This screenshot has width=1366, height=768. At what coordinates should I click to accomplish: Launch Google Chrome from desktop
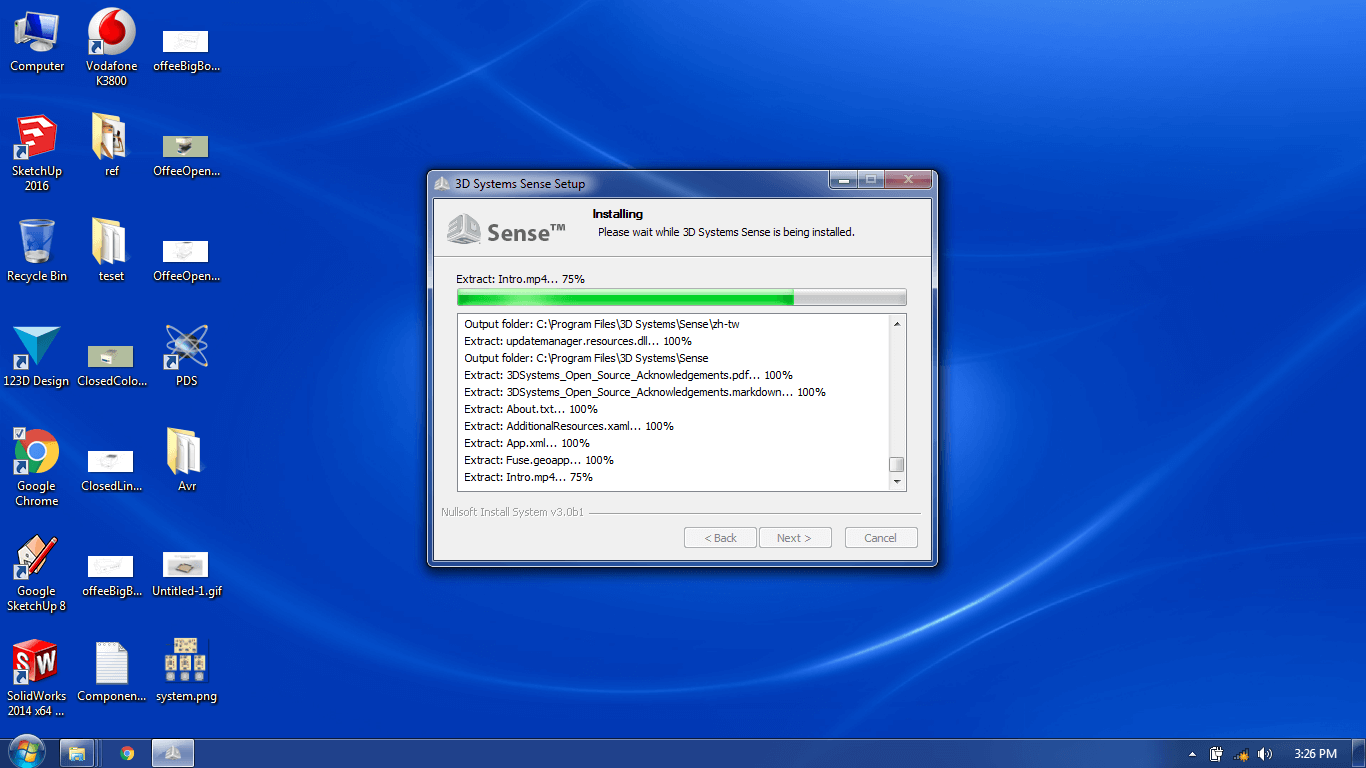click(x=37, y=468)
